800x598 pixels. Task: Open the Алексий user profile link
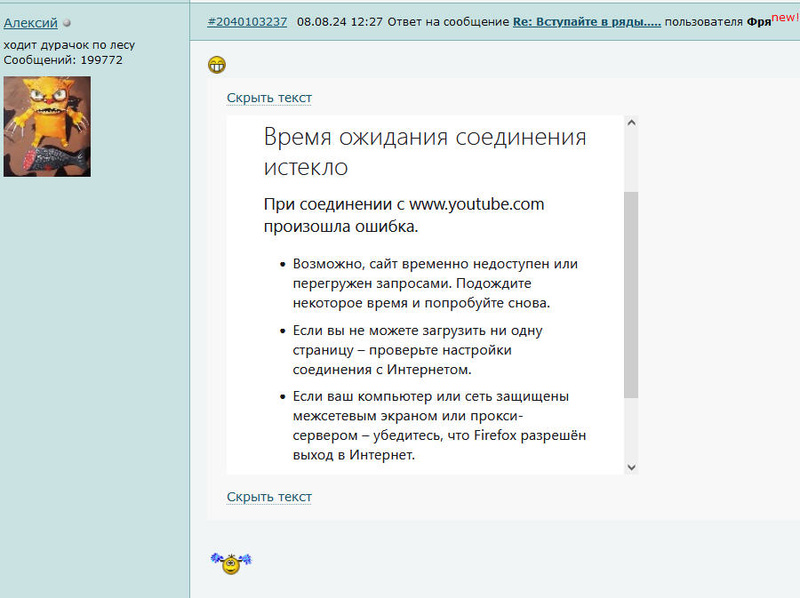pyautogui.click(x=30, y=23)
